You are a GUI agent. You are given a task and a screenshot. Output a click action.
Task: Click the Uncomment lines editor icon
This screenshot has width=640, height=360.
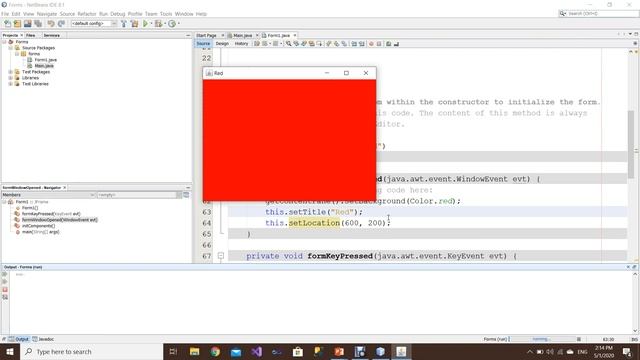tap(396, 44)
